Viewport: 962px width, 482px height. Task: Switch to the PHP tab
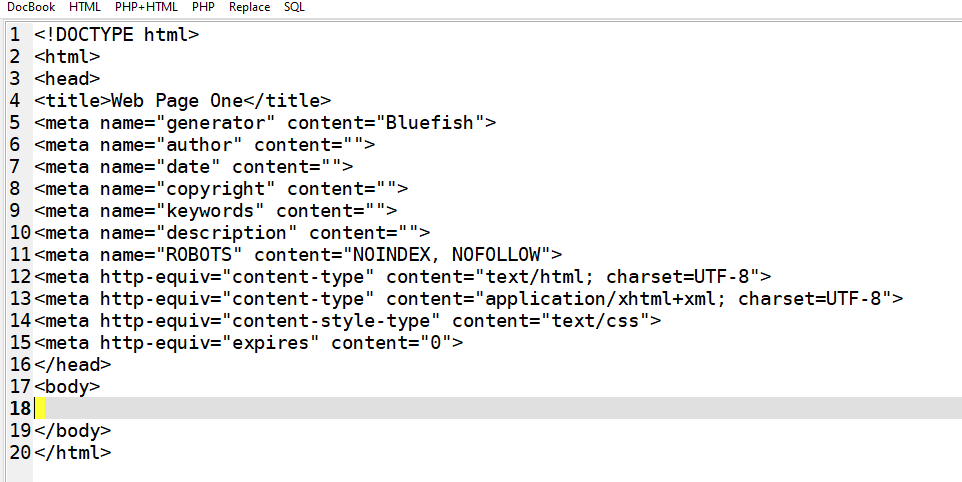[x=203, y=7]
